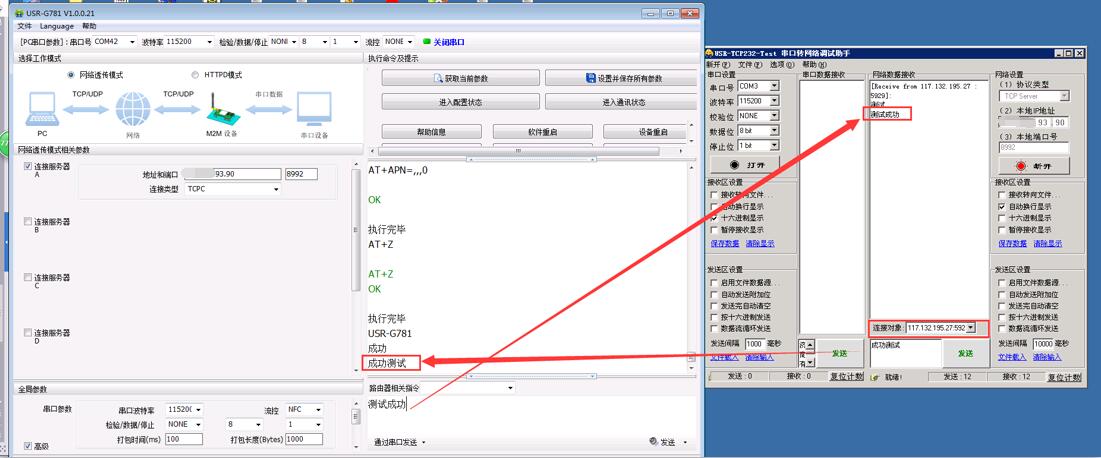This screenshot has width=1101, height=458.
Task: Open the 路由器相关指令 dropdown
Action: pyautogui.click(x=510, y=388)
